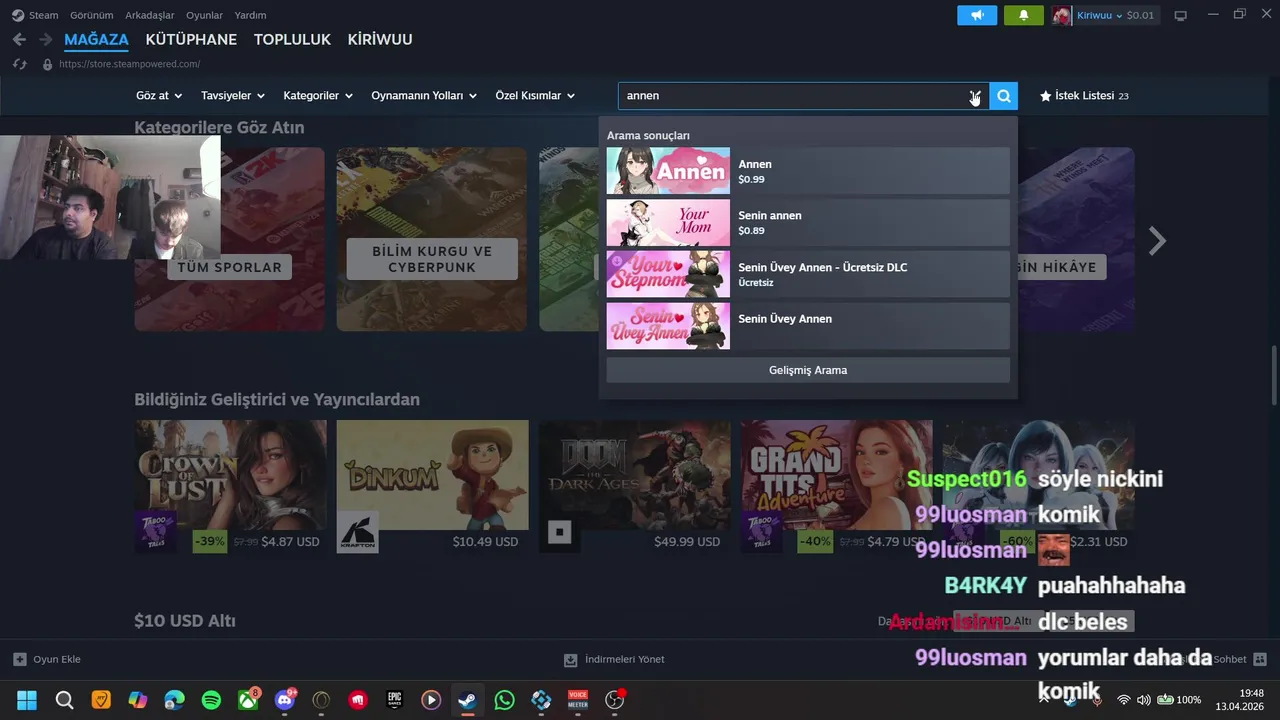Viewport: 1280px width, 720px height.
Task: Expand the Özel Kısımlar dropdown
Action: tap(535, 96)
